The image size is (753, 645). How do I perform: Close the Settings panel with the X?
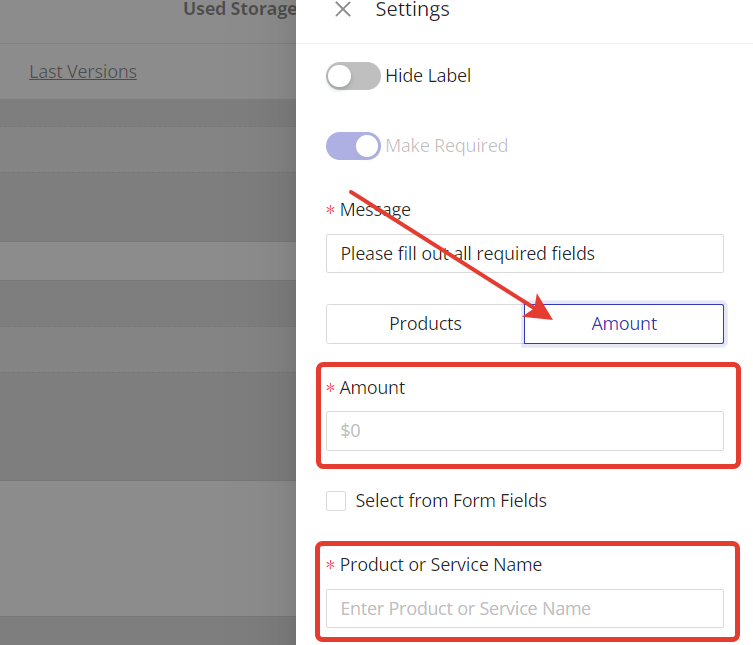(343, 10)
